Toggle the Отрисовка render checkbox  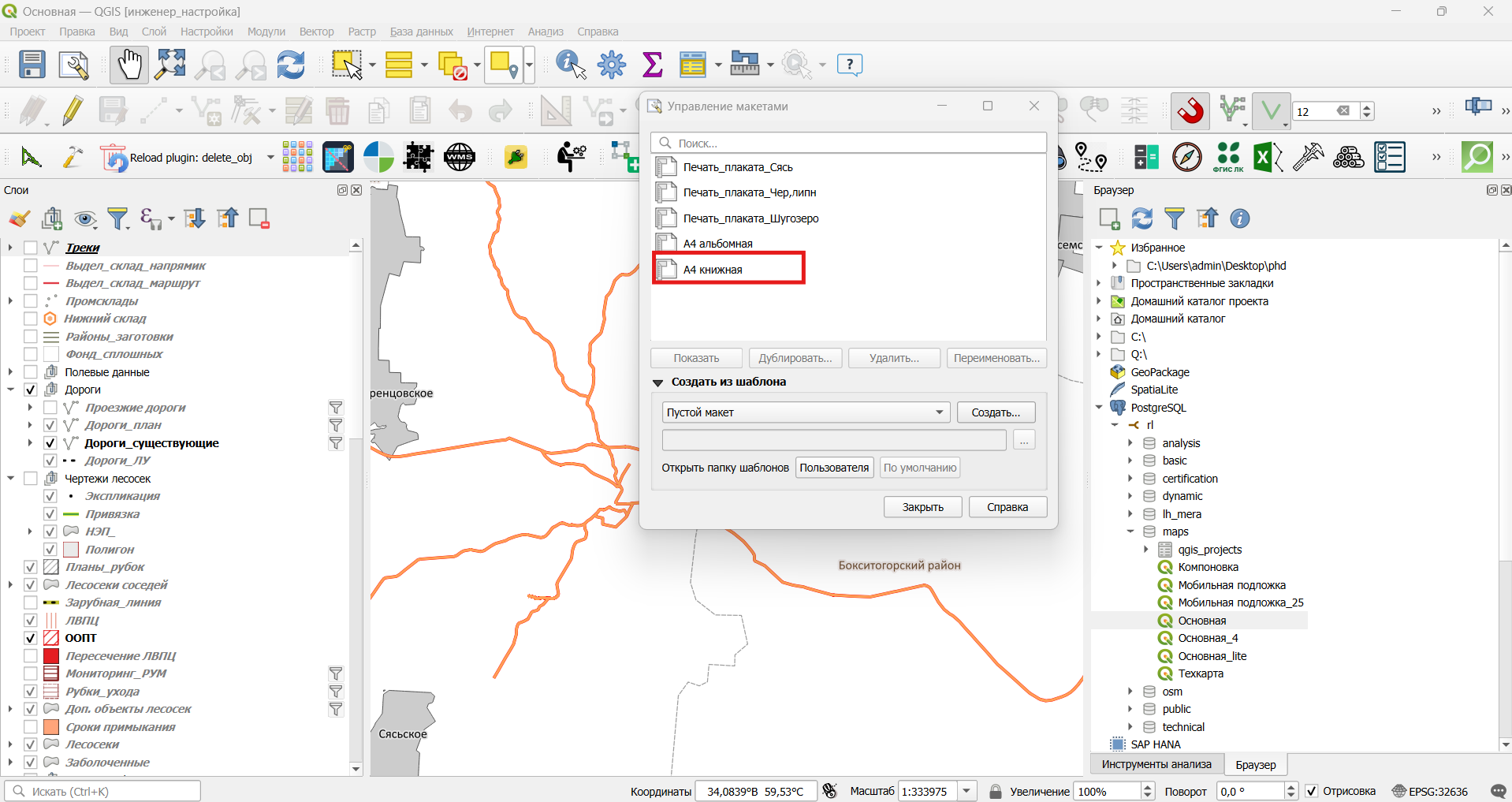1312,791
